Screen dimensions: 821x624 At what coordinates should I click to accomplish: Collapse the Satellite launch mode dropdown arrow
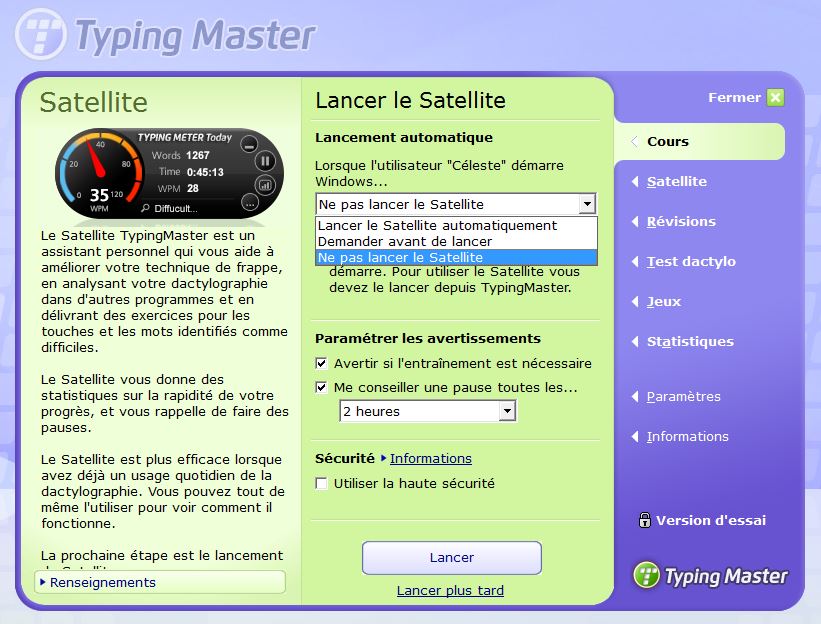pyautogui.click(x=587, y=204)
